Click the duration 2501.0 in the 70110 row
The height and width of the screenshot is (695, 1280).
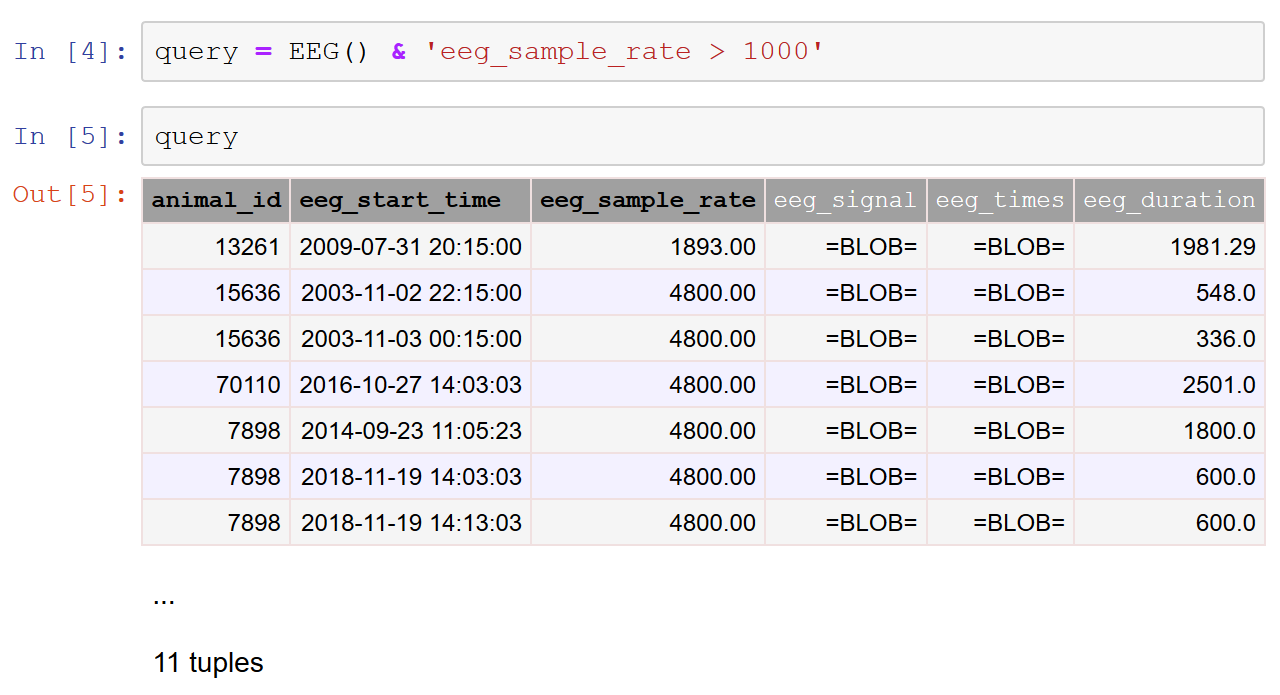tap(1225, 384)
